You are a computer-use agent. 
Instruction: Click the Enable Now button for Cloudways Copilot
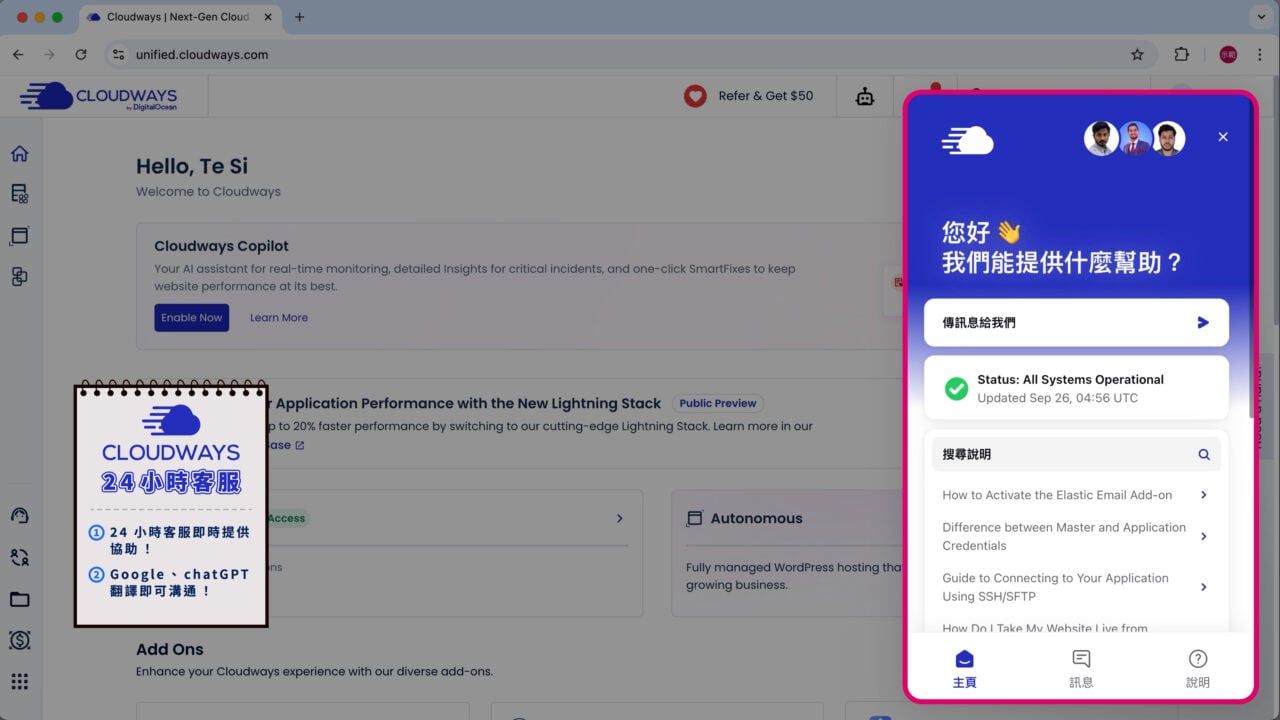(191, 317)
